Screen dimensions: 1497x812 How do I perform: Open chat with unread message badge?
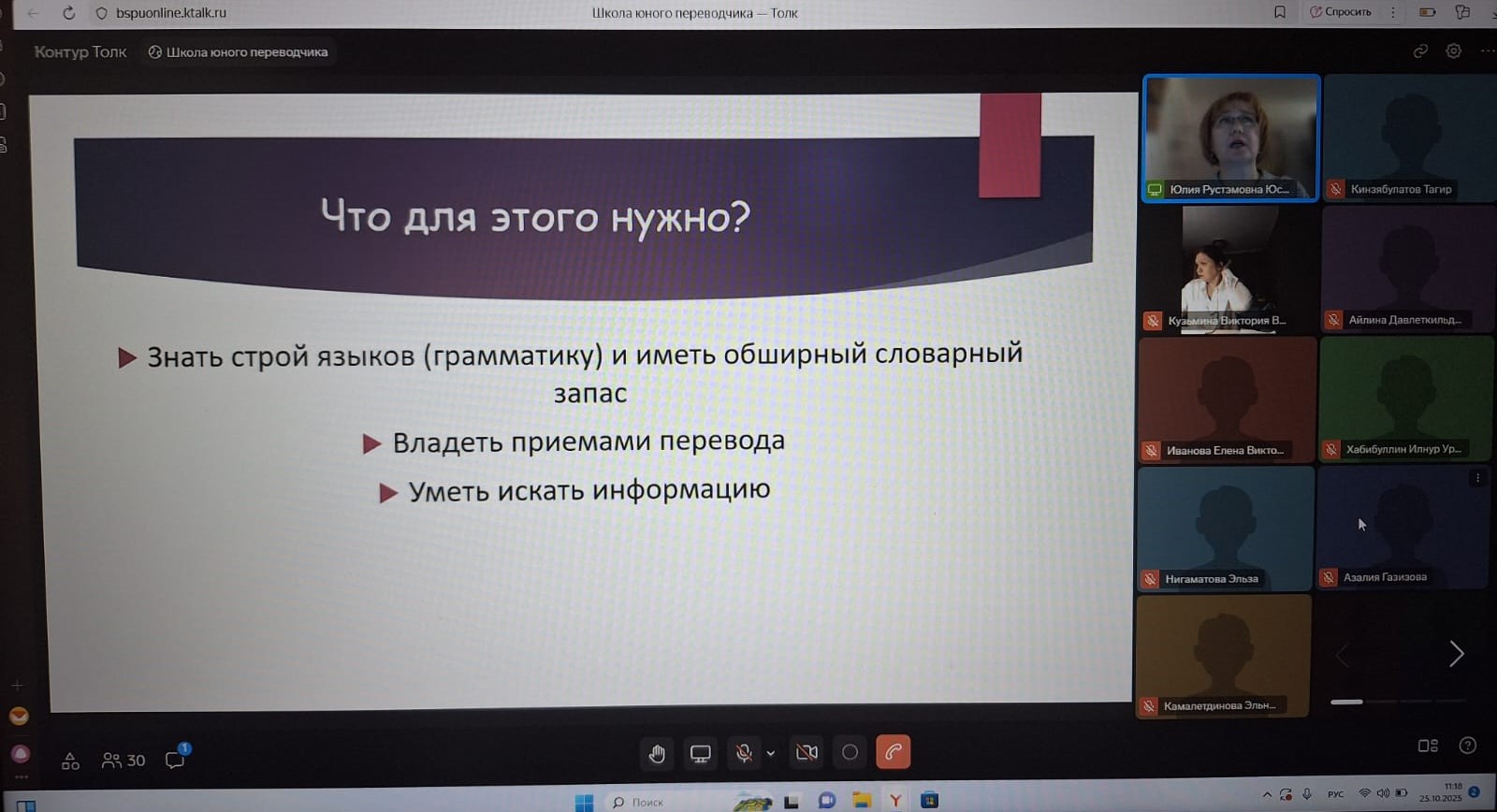point(175,760)
